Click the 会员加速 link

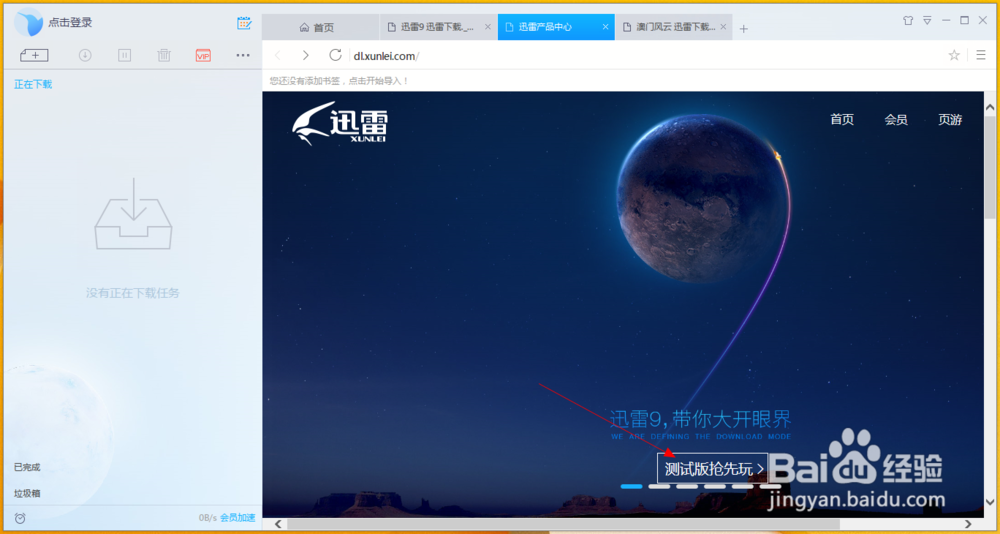click(x=237, y=518)
